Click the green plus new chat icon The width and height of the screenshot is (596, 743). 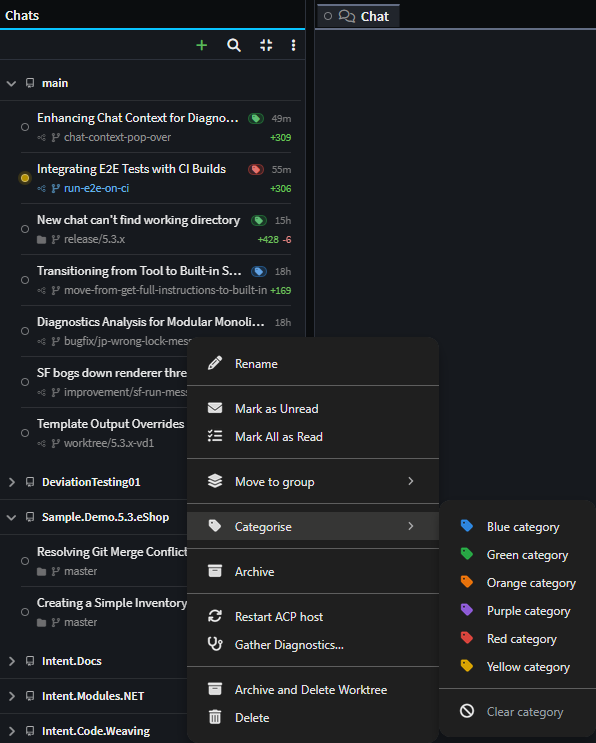click(202, 45)
